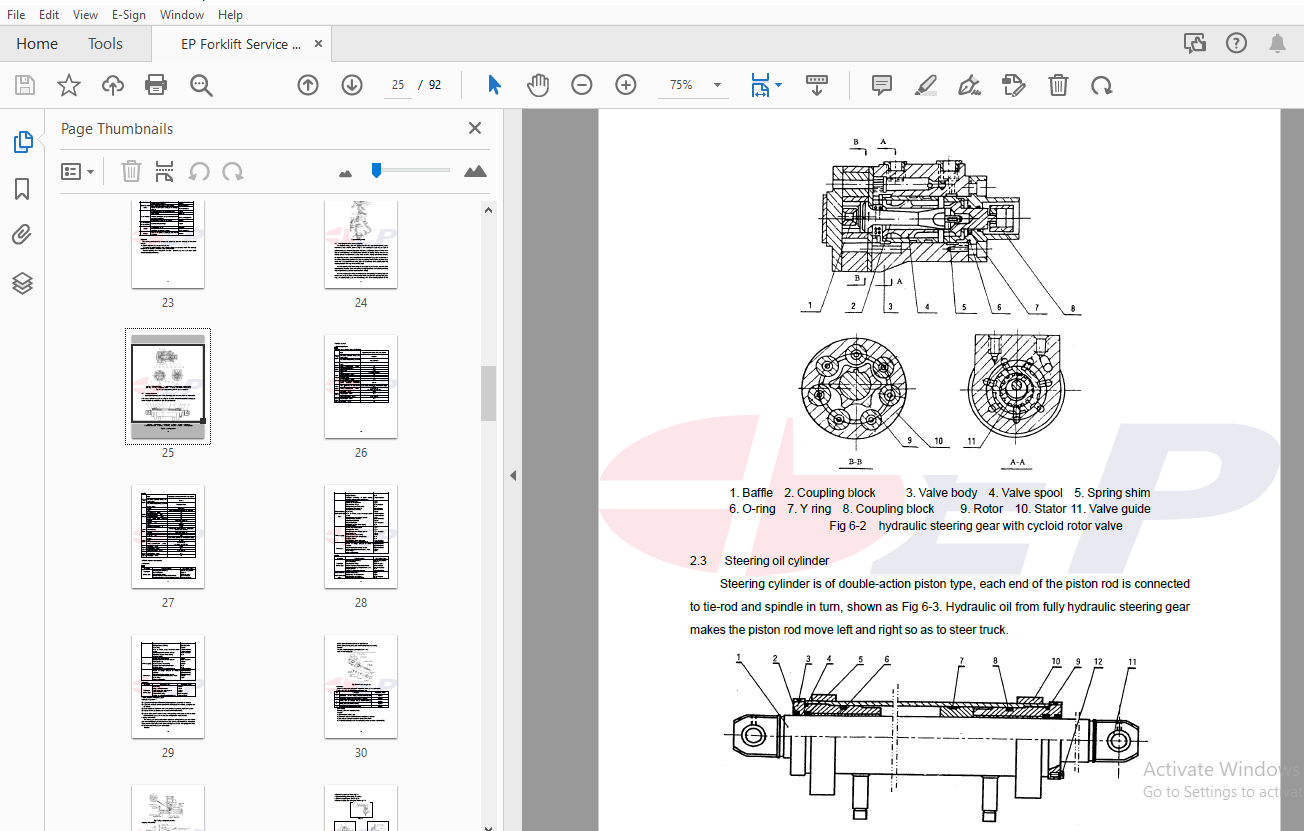The width and height of the screenshot is (1304, 831).
Task: Open the Attachments paperclip panel
Action: point(23,236)
